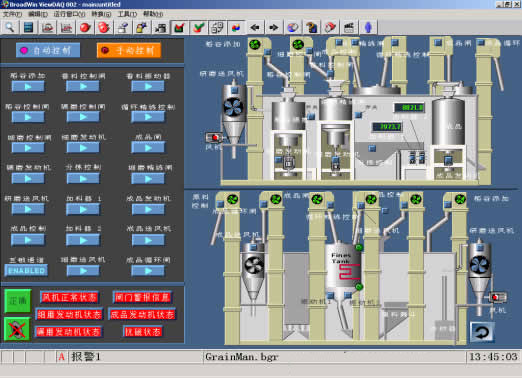Click the forward arrow toolbar icon
The width and height of the screenshot is (522, 378).
[x=274, y=27]
